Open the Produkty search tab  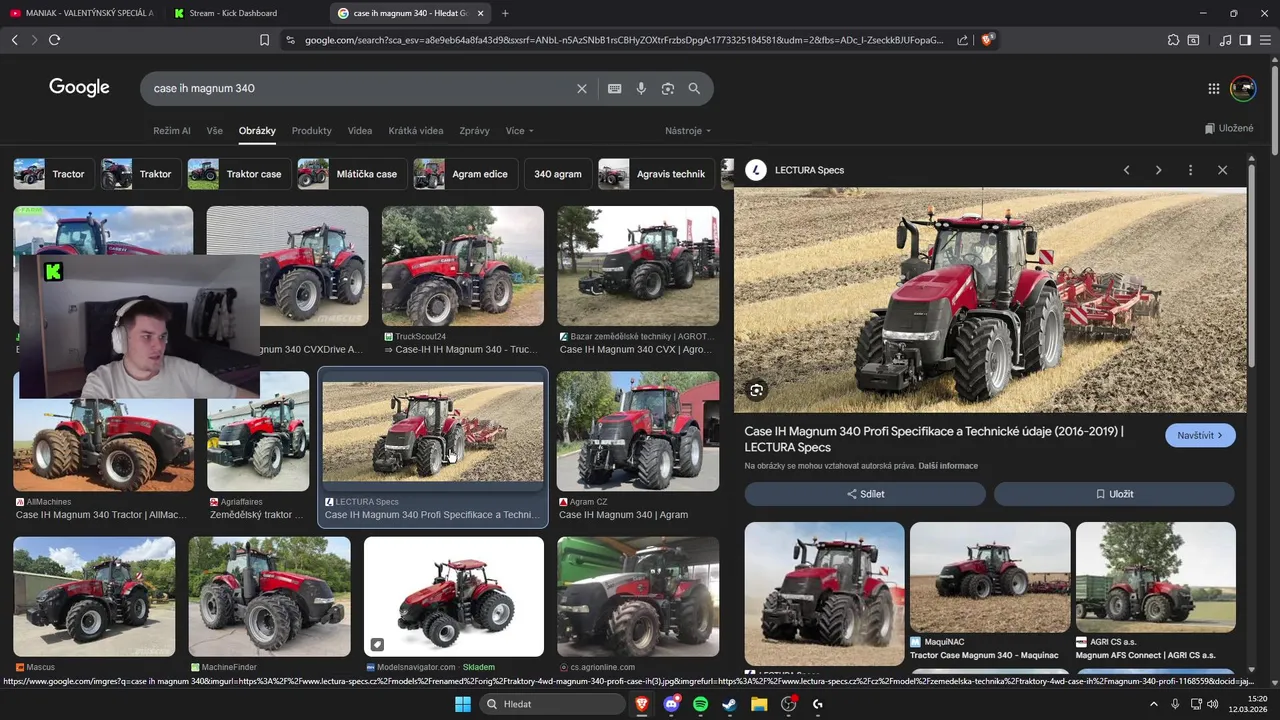pyautogui.click(x=312, y=131)
